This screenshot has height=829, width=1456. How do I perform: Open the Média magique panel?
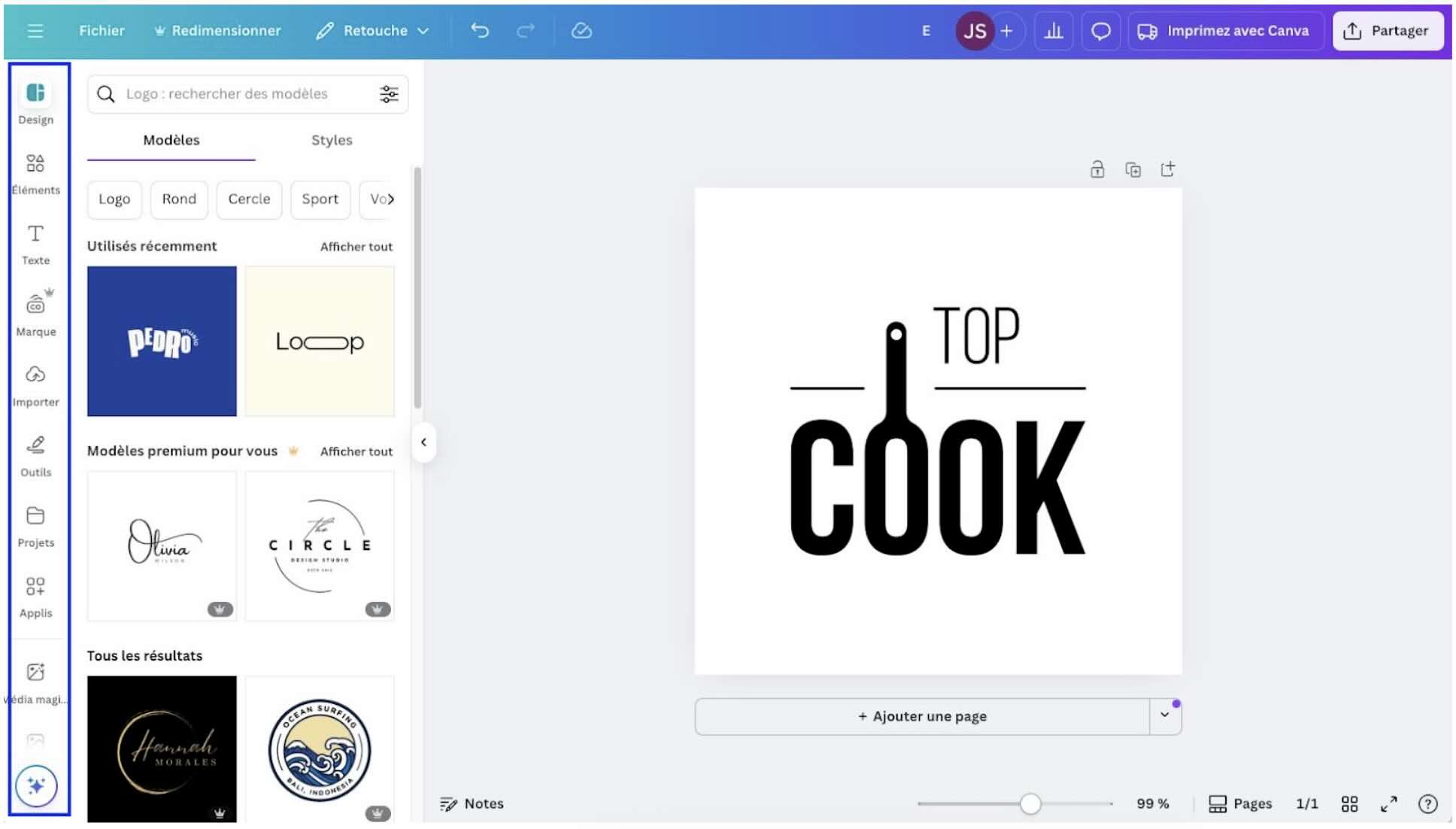point(35,683)
